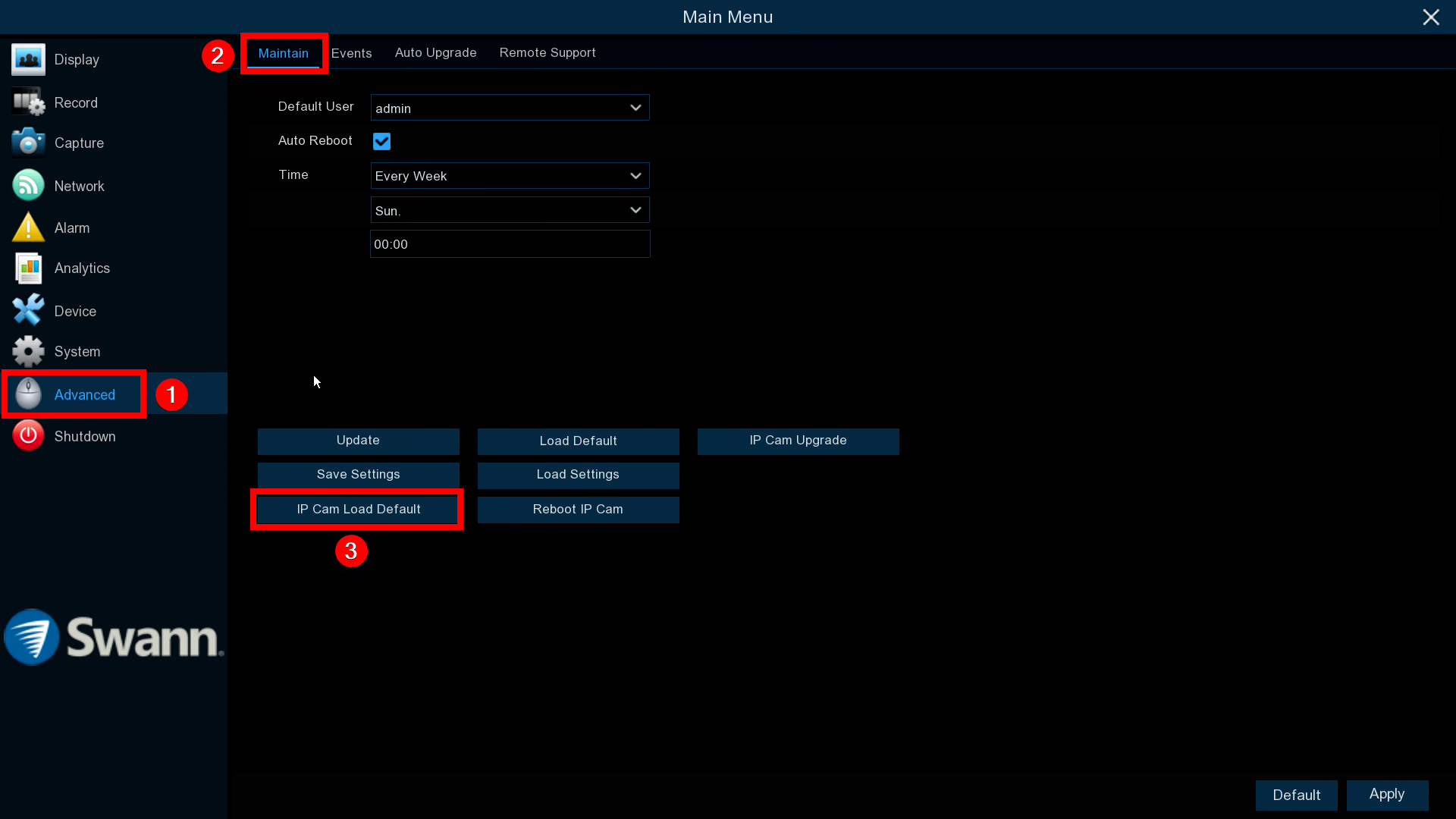
Task: Click the 00:00 reboot time field
Action: coord(510,244)
